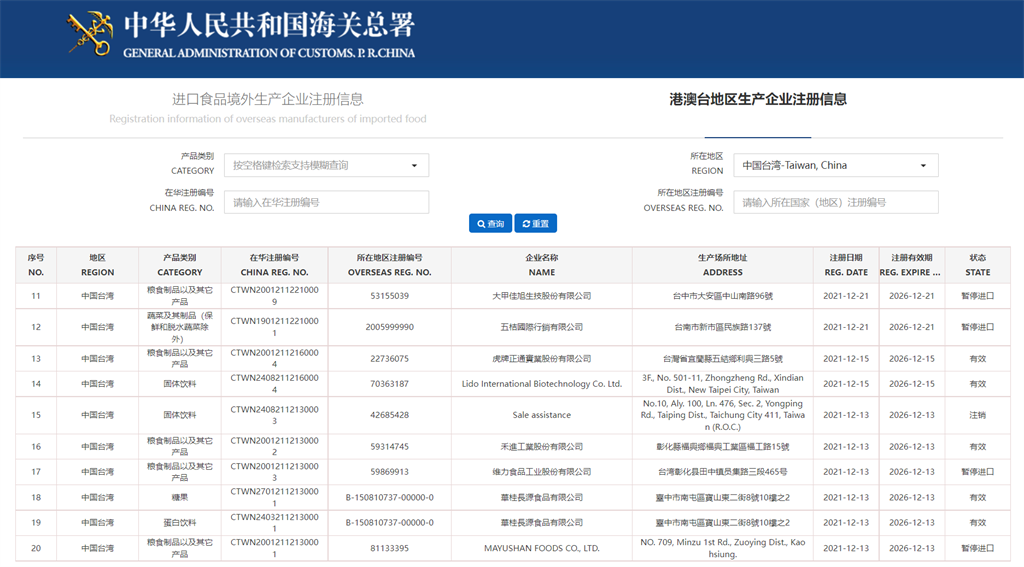This screenshot has height=567, width=1024.
Task: Open the product category dropdown
Action: pyautogui.click(x=326, y=165)
